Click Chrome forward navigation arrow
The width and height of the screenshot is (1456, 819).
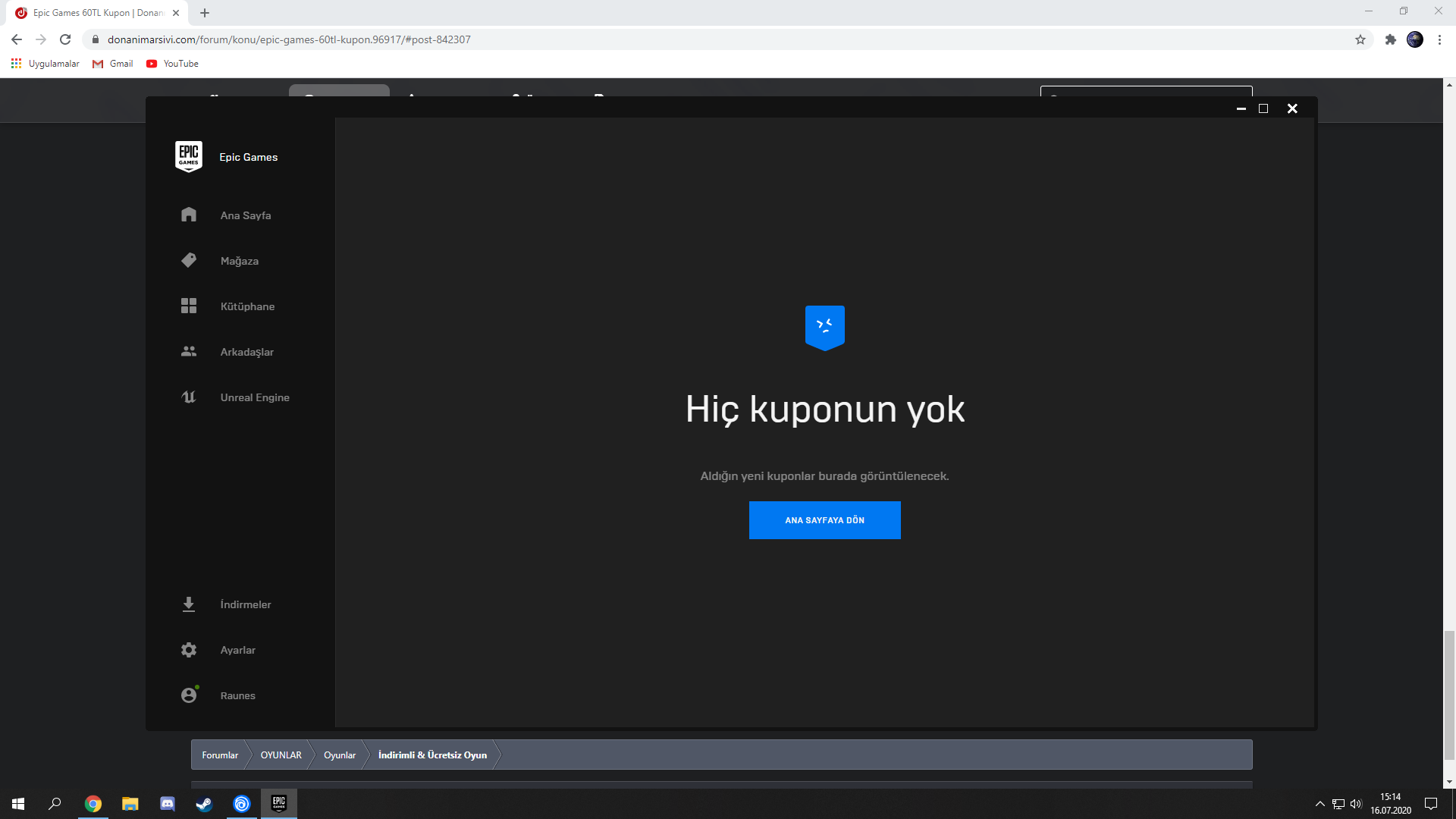tap(41, 39)
